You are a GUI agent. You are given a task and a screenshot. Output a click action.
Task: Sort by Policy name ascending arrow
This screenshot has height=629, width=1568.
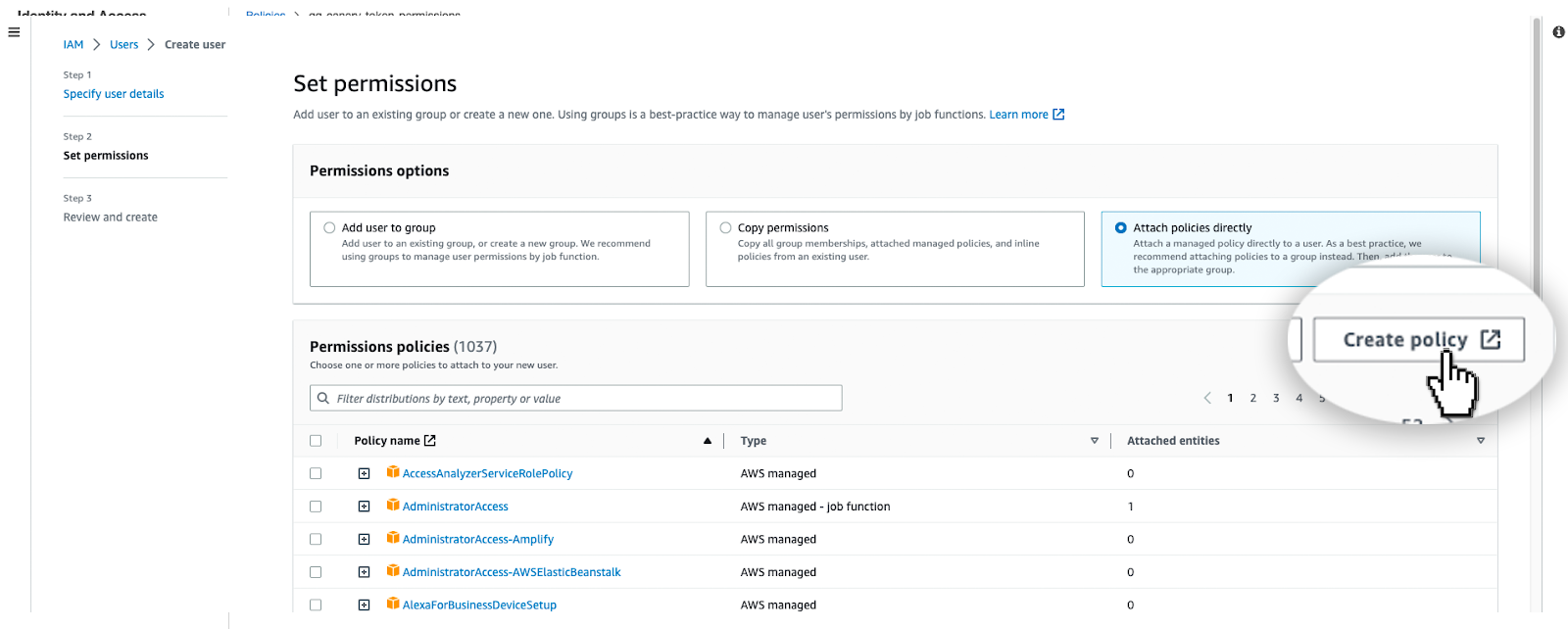pyautogui.click(x=708, y=441)
